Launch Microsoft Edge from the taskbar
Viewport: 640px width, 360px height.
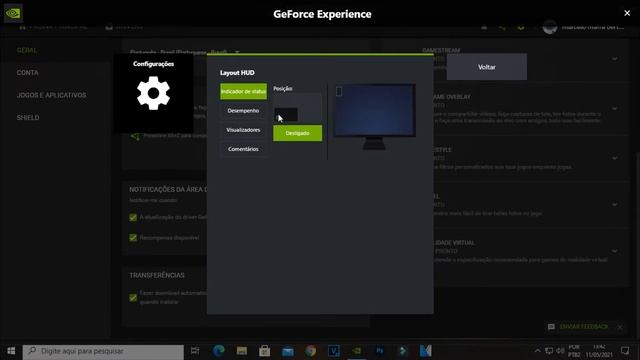tap(218, 351)
